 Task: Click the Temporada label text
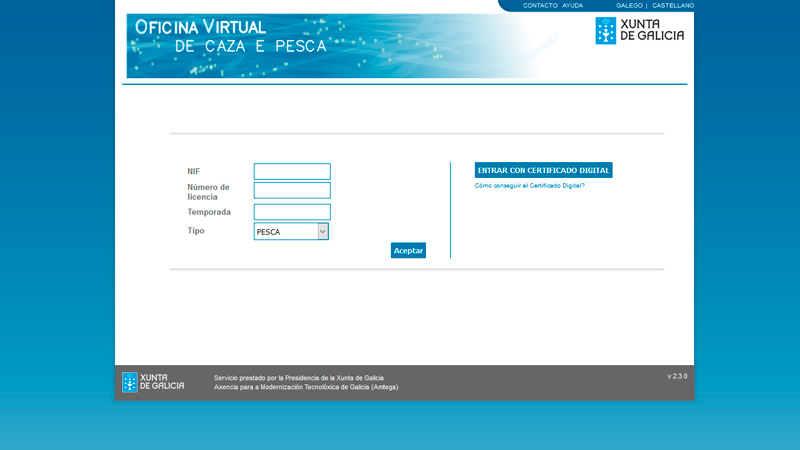pos(209,212)
